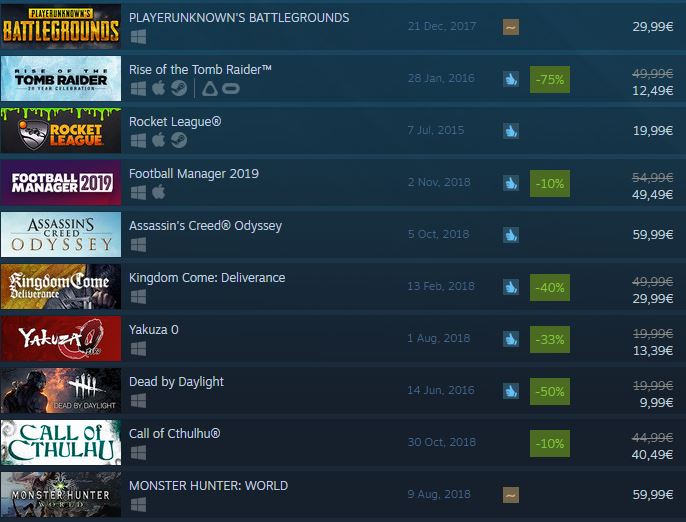Click the mixed review icon for MONSTER HUNTER: WORLD
The image size is (686, 522).
click(511, 495)
